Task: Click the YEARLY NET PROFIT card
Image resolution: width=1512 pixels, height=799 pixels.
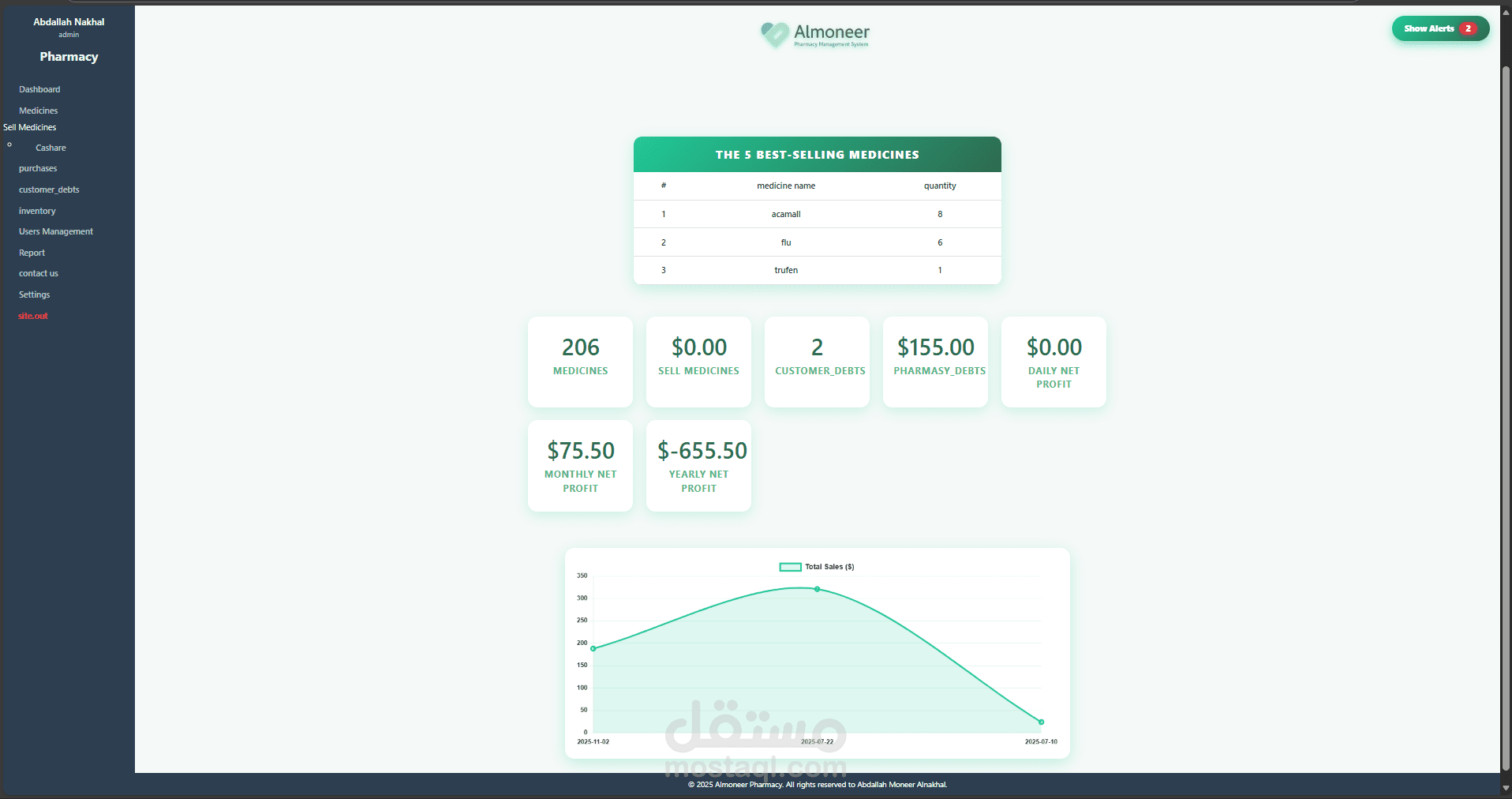Action: pyautogui.click(x=698, y=465)
